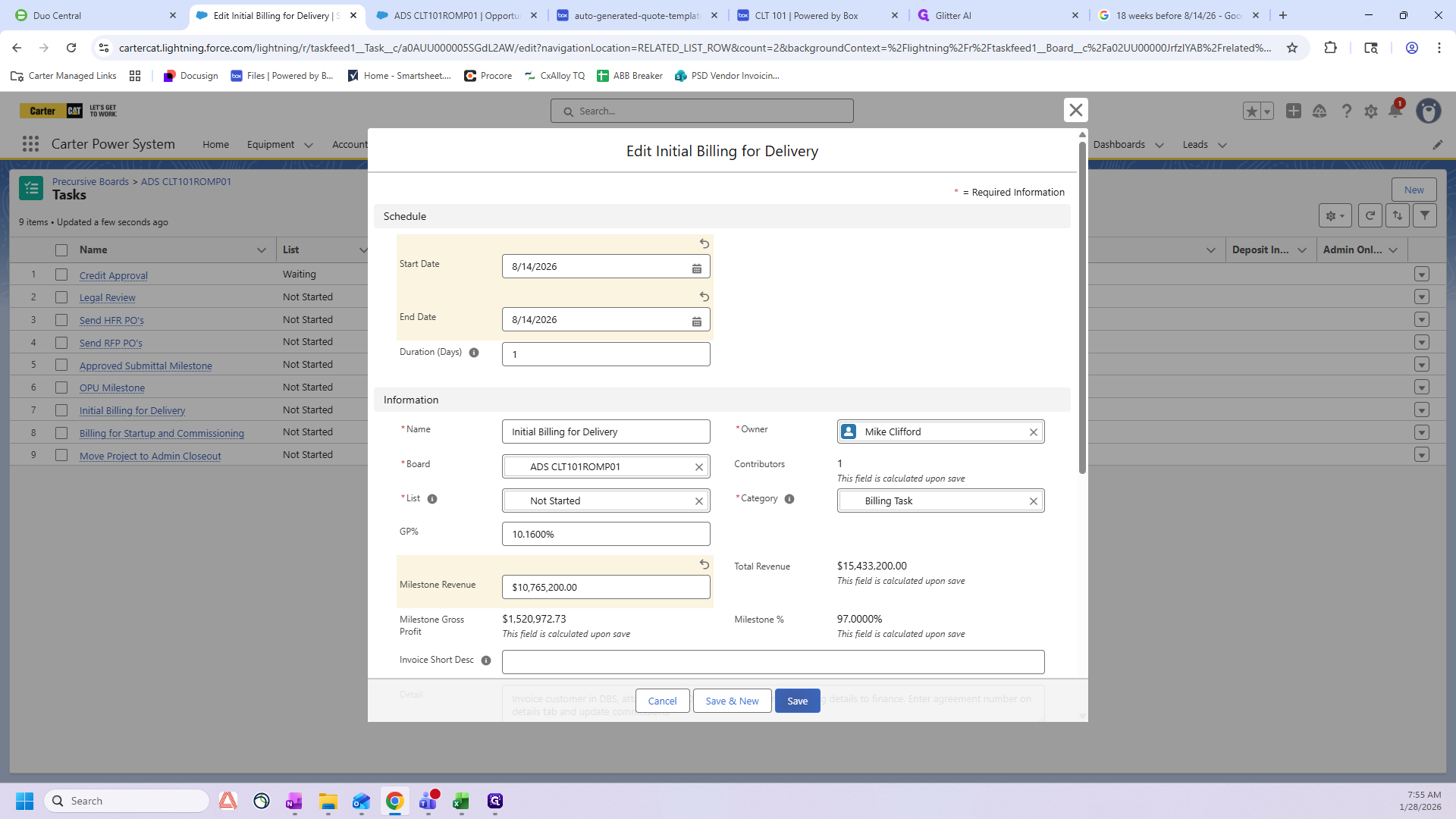1456x819 pixels.
Task: Open the Start Date calendar picker
Action: point(696,268)
